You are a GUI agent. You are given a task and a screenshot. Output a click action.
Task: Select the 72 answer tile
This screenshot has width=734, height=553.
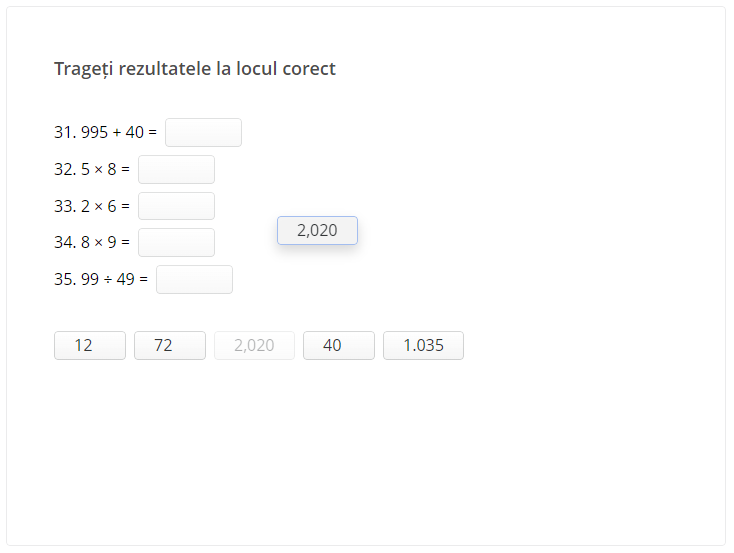click(169, 345)
